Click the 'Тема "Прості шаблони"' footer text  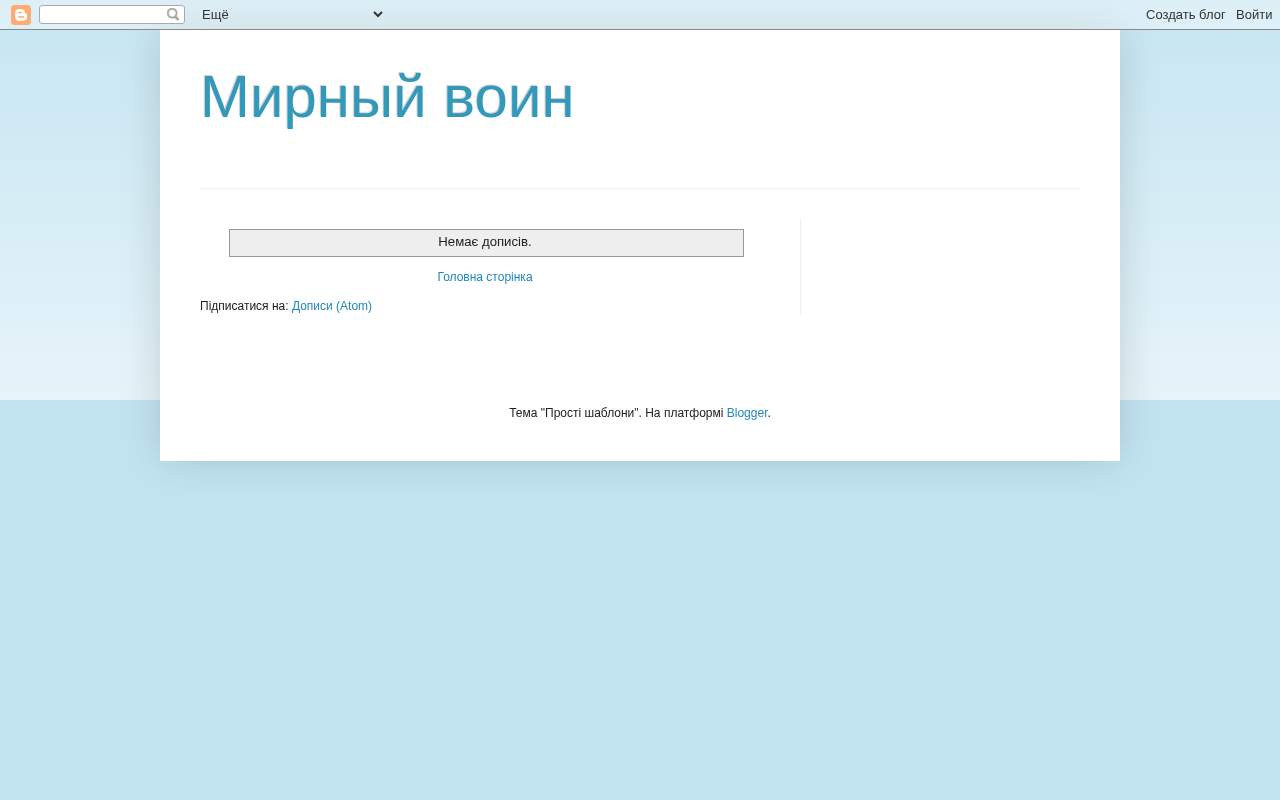click(x=575, y=413)
